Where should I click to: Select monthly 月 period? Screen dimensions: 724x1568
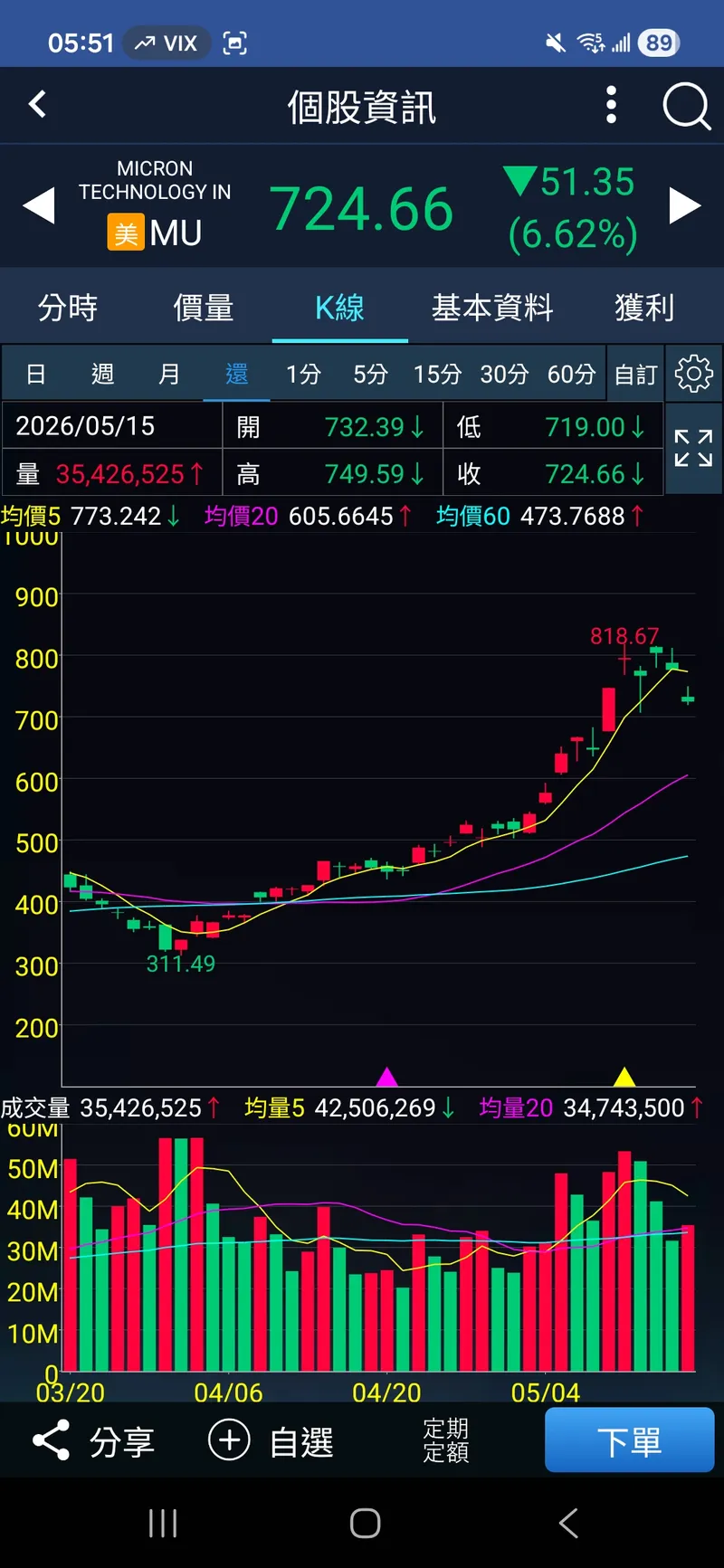169,374
